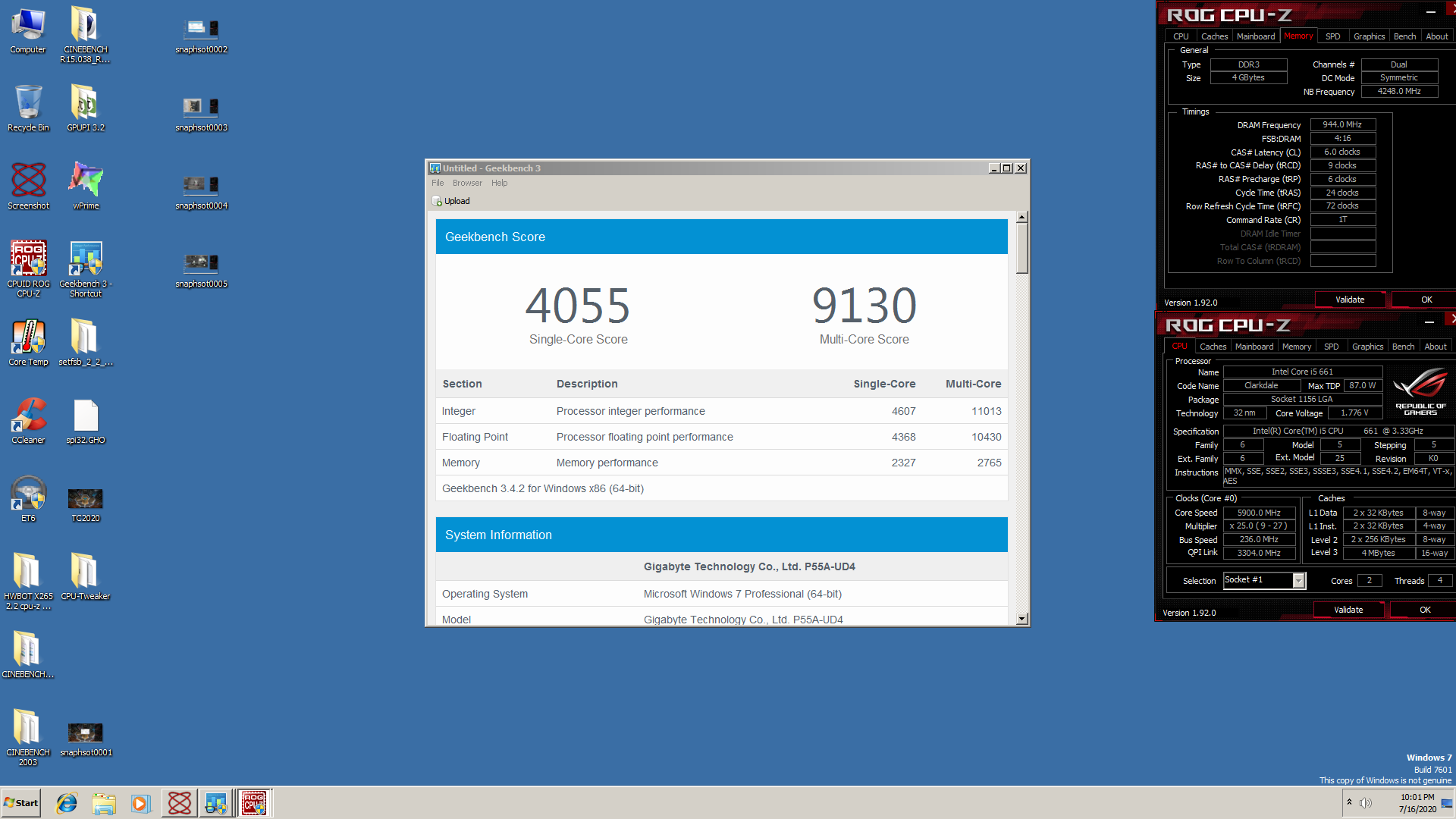This screenshot has height=819, width=1456.
Task: Launch wPrime desktop icon
Action: pos(86,187)
